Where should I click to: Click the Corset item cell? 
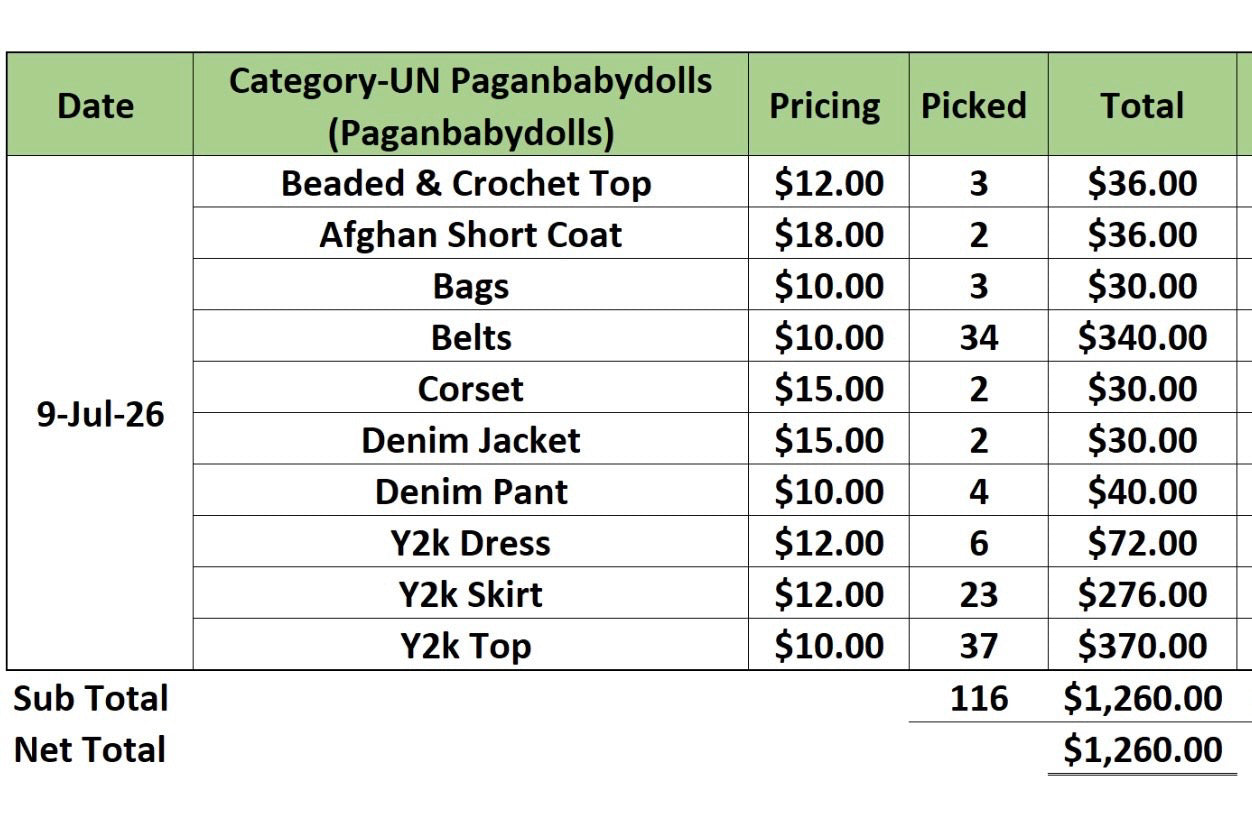pos(470,388)
